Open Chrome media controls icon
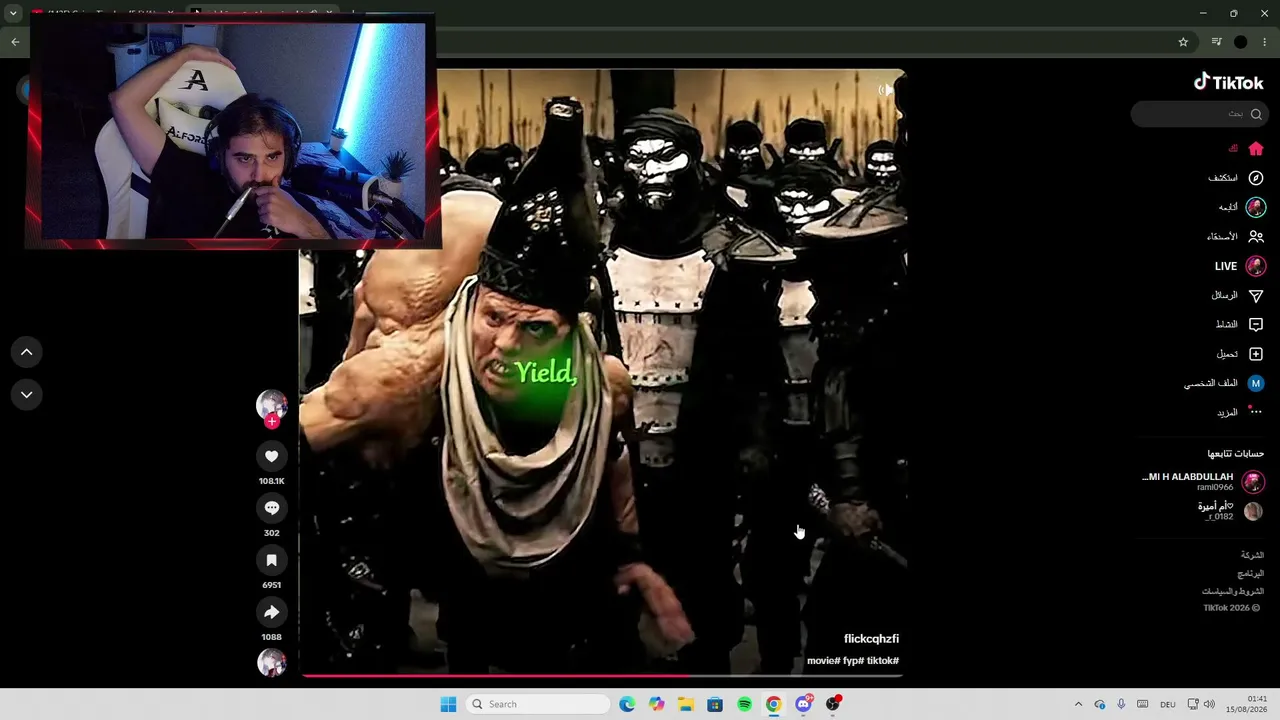 1216,42
